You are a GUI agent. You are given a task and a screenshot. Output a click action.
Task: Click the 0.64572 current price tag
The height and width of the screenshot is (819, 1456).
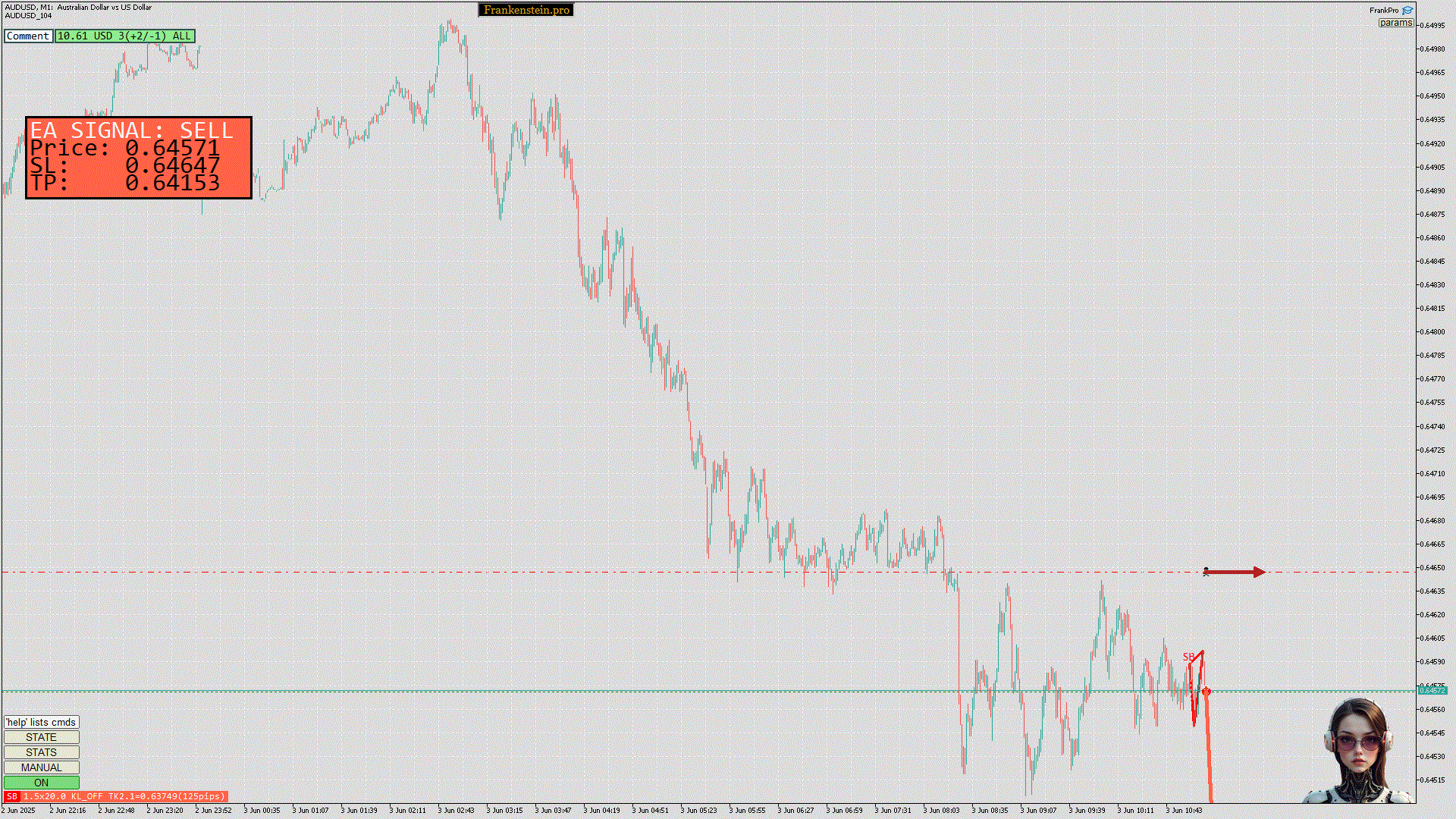pyautogui.click(x=1432, y=690)
